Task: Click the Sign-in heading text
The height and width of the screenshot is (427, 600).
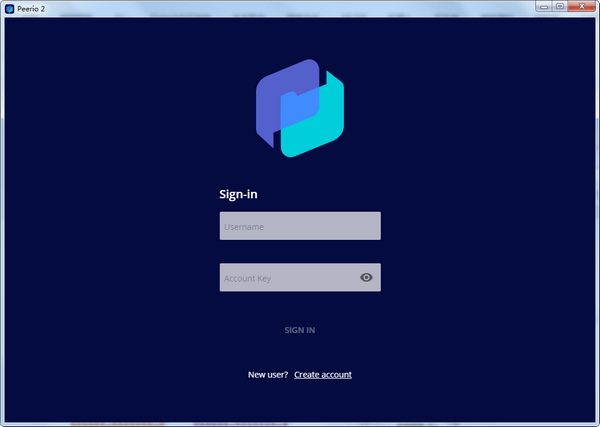Action: pos(239,195)
